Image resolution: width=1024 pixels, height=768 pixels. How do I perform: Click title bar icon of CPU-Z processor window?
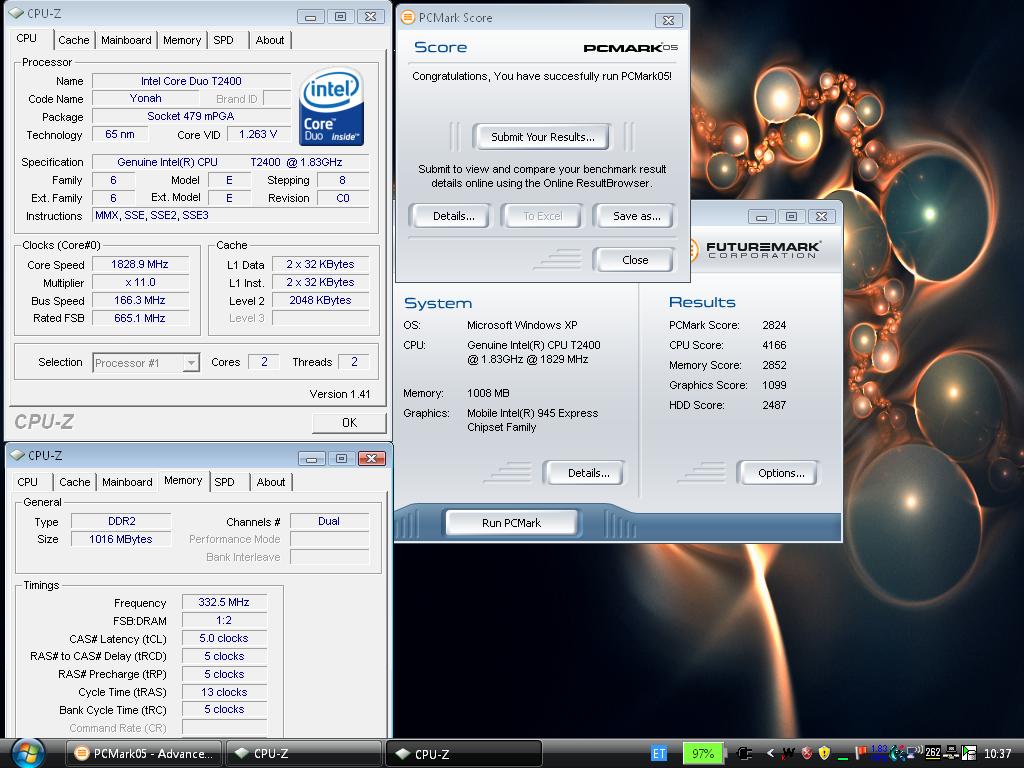coord(16,13)
